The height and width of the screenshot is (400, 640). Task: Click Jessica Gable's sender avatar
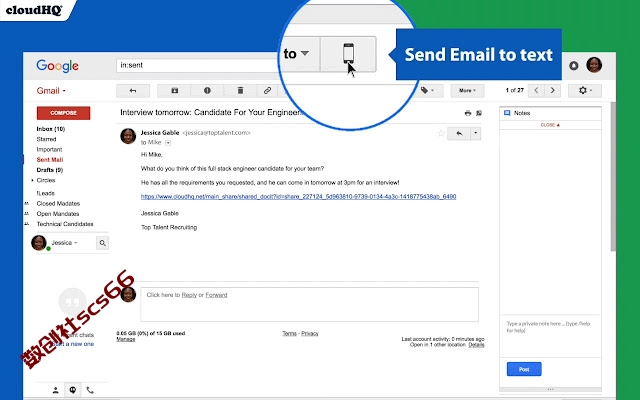[128, 136]
